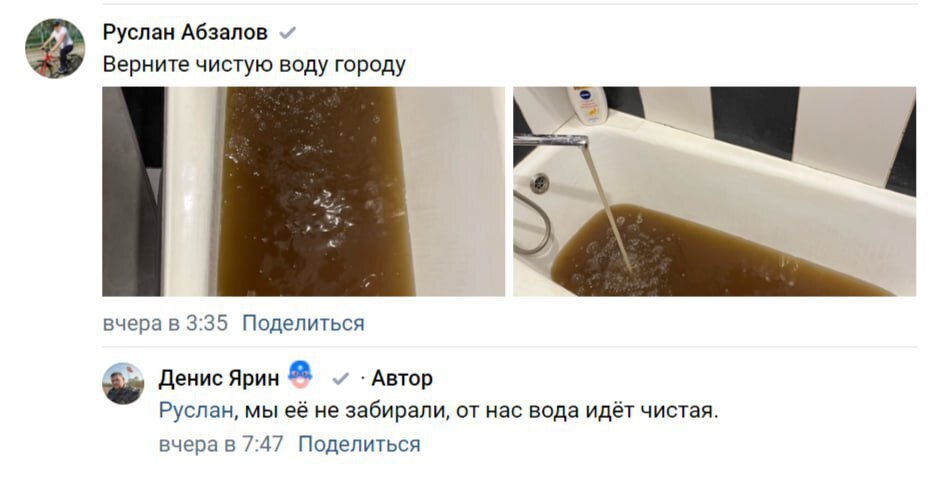Viewport: 942px width, 481px height.
Task: Click the timestamp вчера в 7:47
Action: point(221,444)
